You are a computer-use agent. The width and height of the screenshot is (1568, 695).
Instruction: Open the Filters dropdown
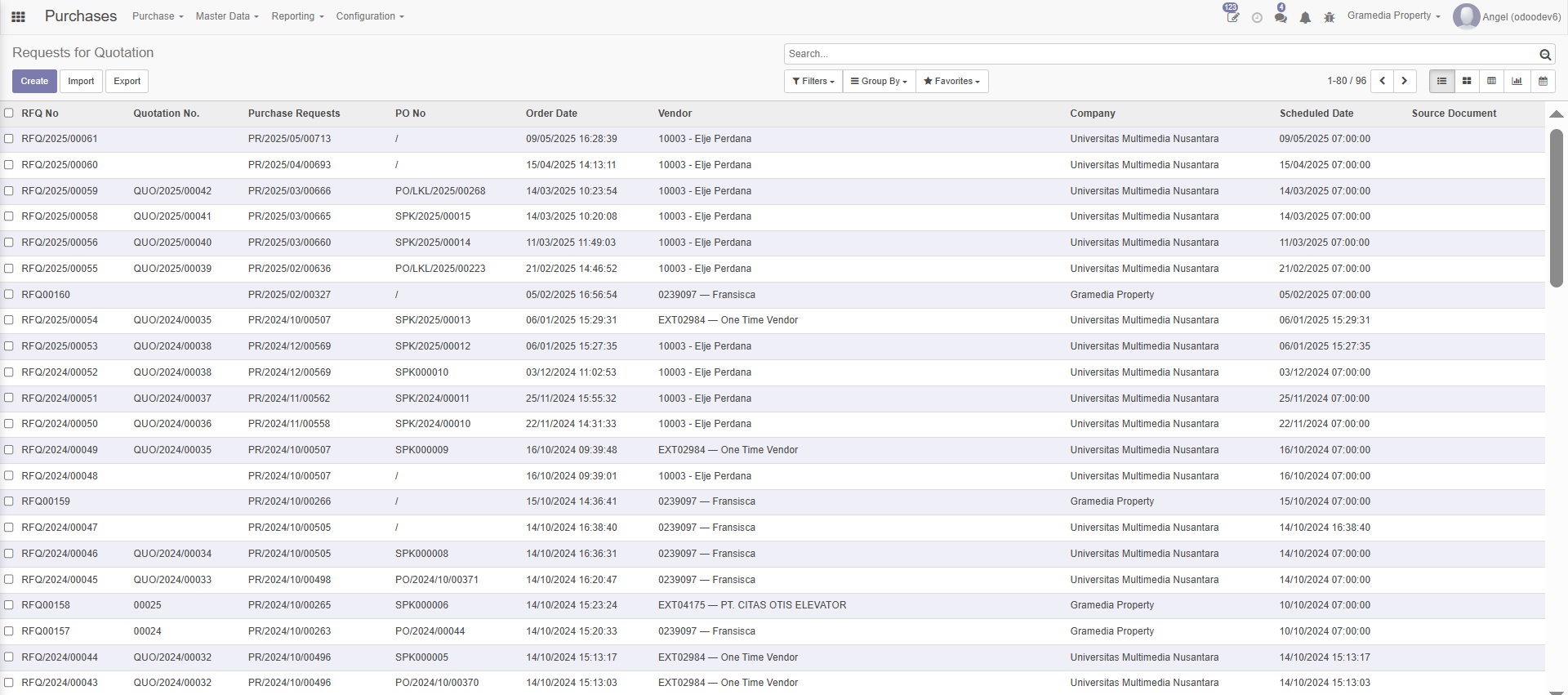tap(813, 81)
